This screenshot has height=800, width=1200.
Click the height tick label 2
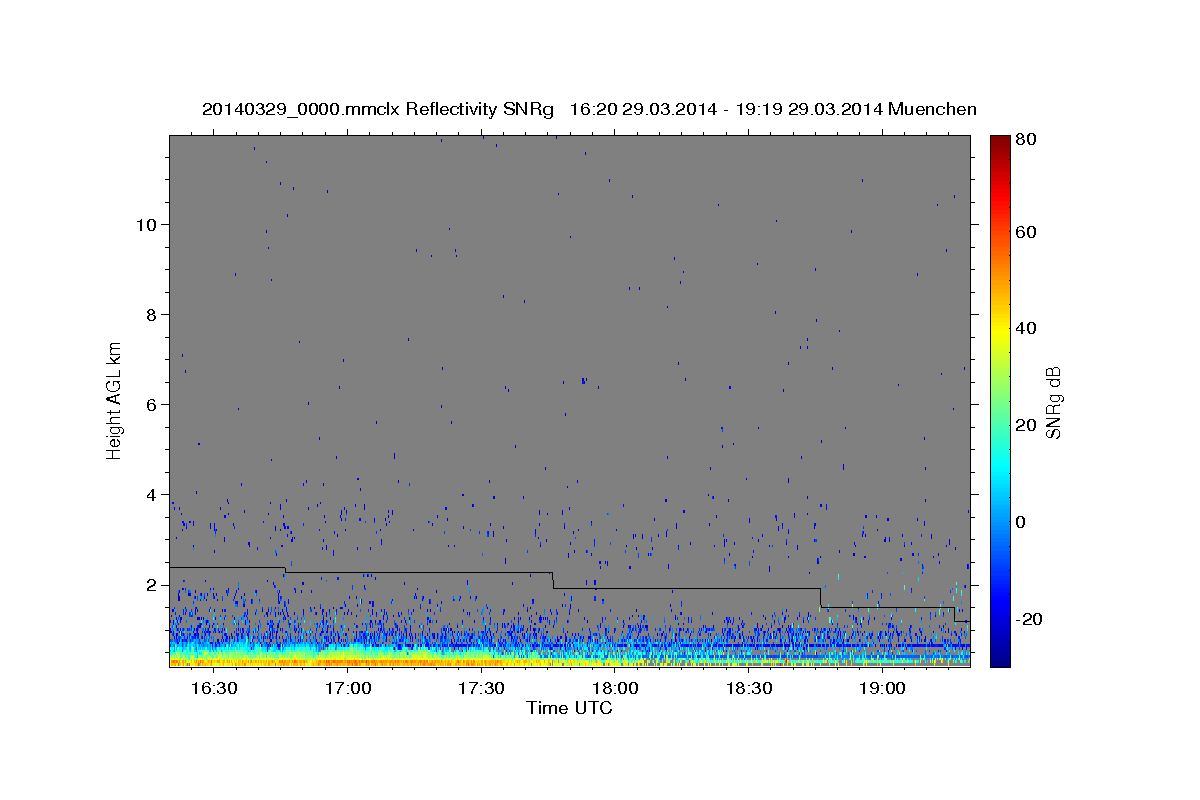[151, 585]
